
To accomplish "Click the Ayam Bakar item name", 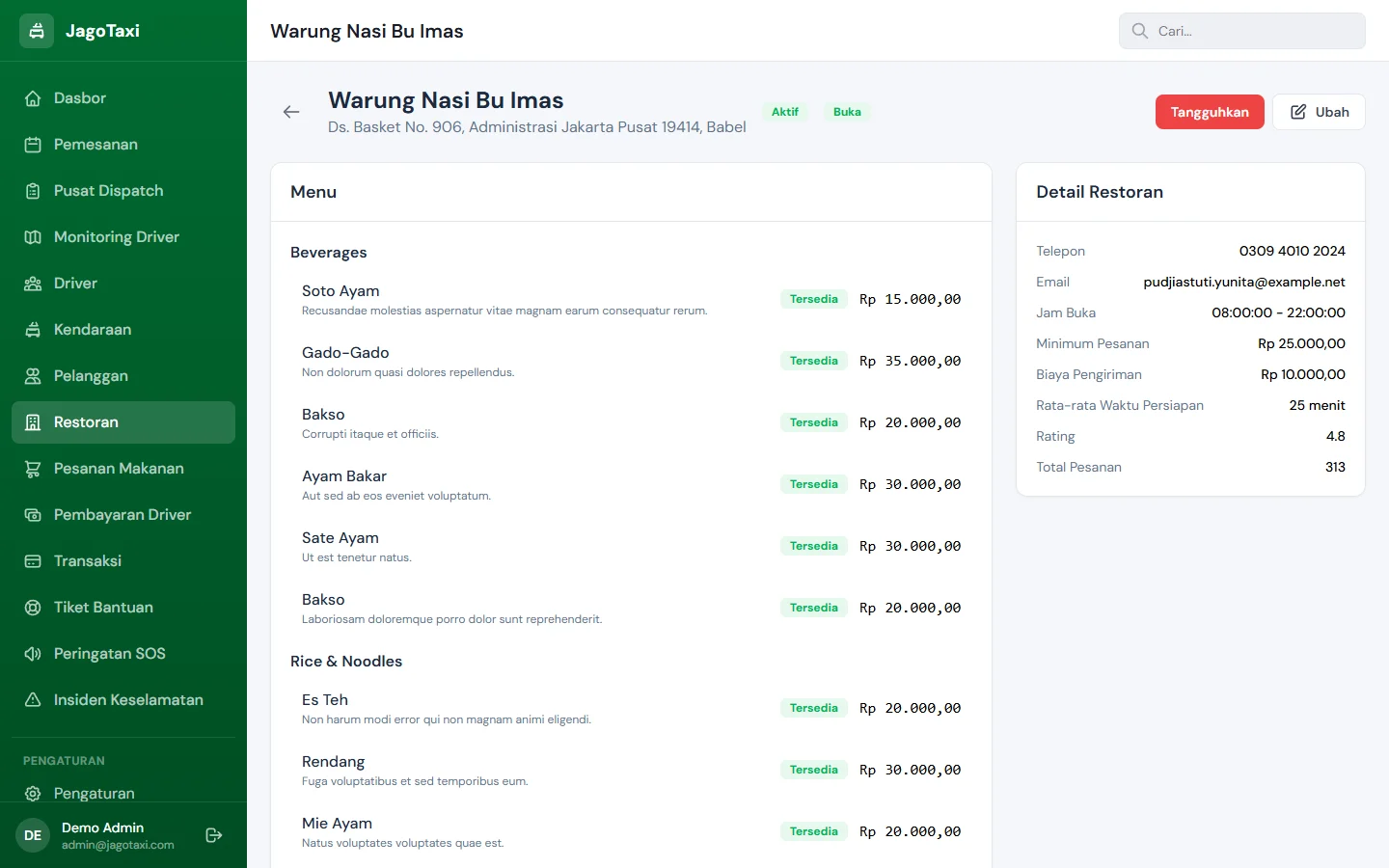I will tap(344, 476).
